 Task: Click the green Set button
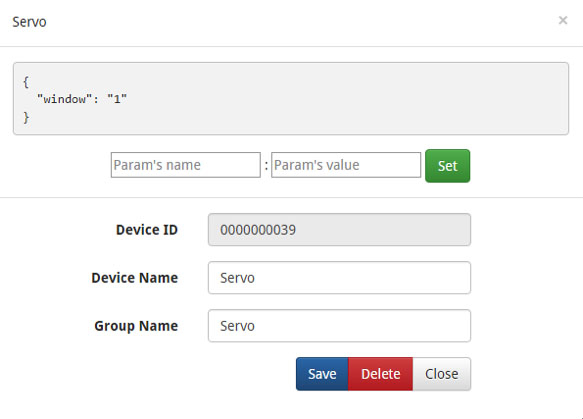[x=447, y=166]
